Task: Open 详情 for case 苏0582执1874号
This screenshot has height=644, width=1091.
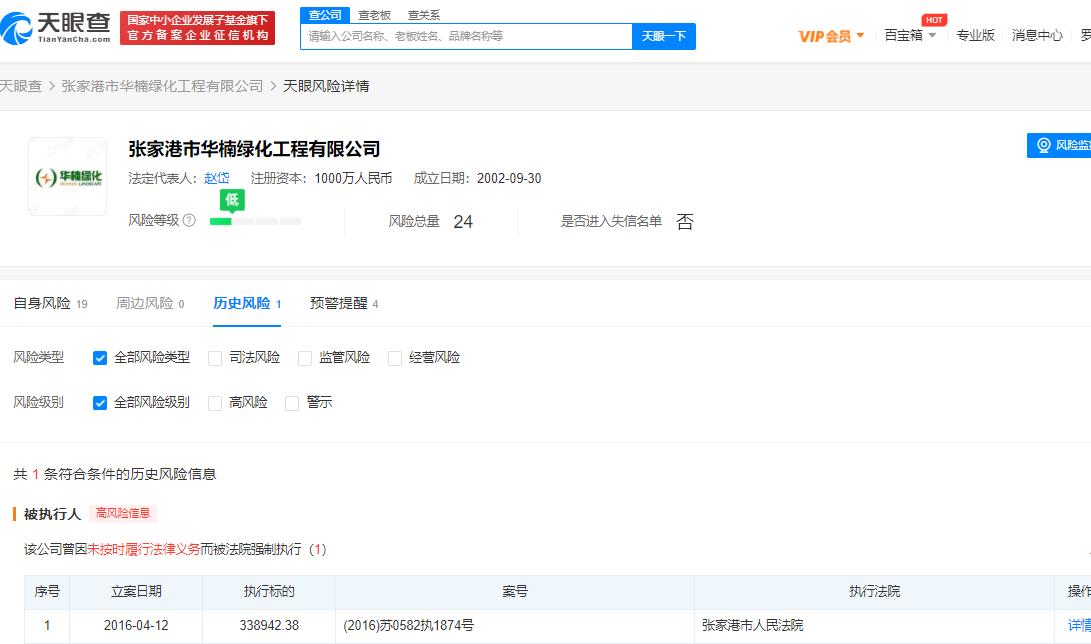Action: click(1079, 625)
